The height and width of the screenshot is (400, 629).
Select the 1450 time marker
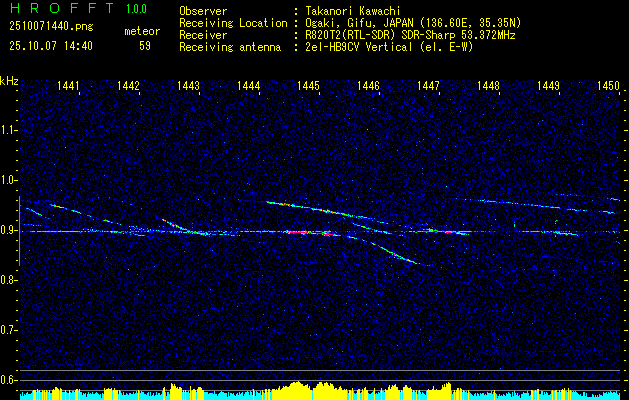pyautogui.click(x=608, y=87)
